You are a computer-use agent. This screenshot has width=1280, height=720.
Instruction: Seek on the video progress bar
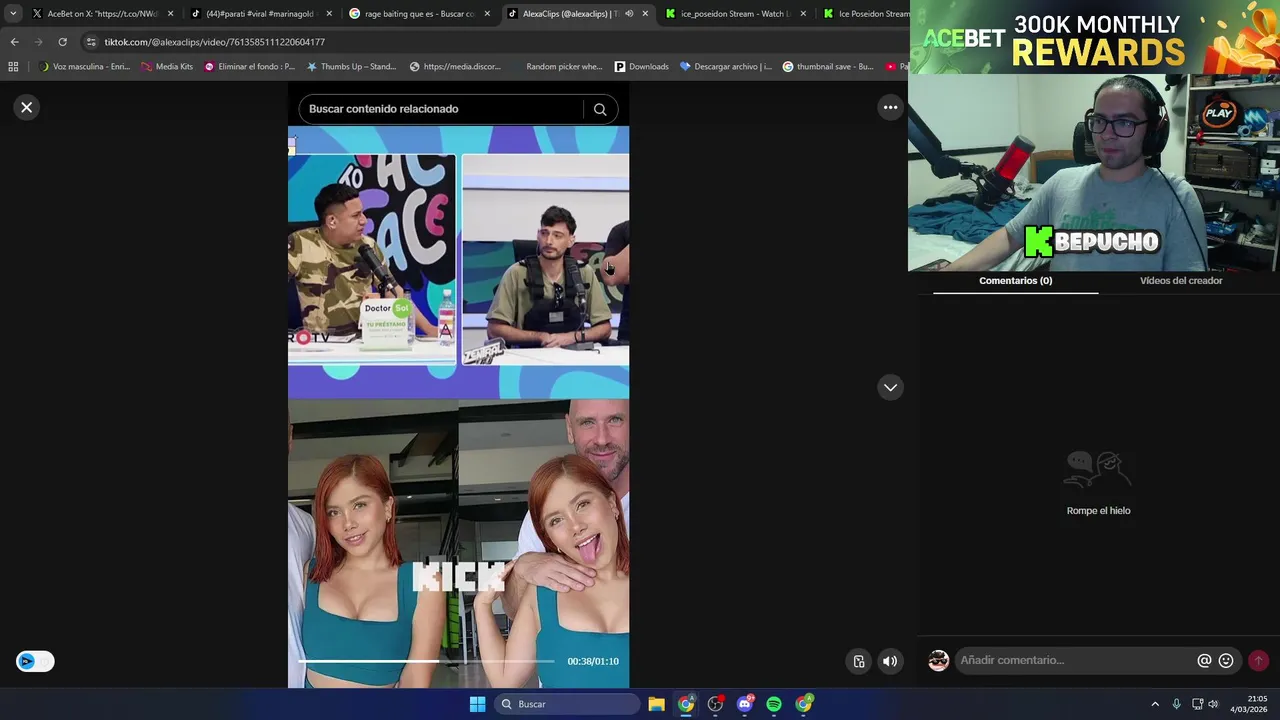[x=426, y=661]
